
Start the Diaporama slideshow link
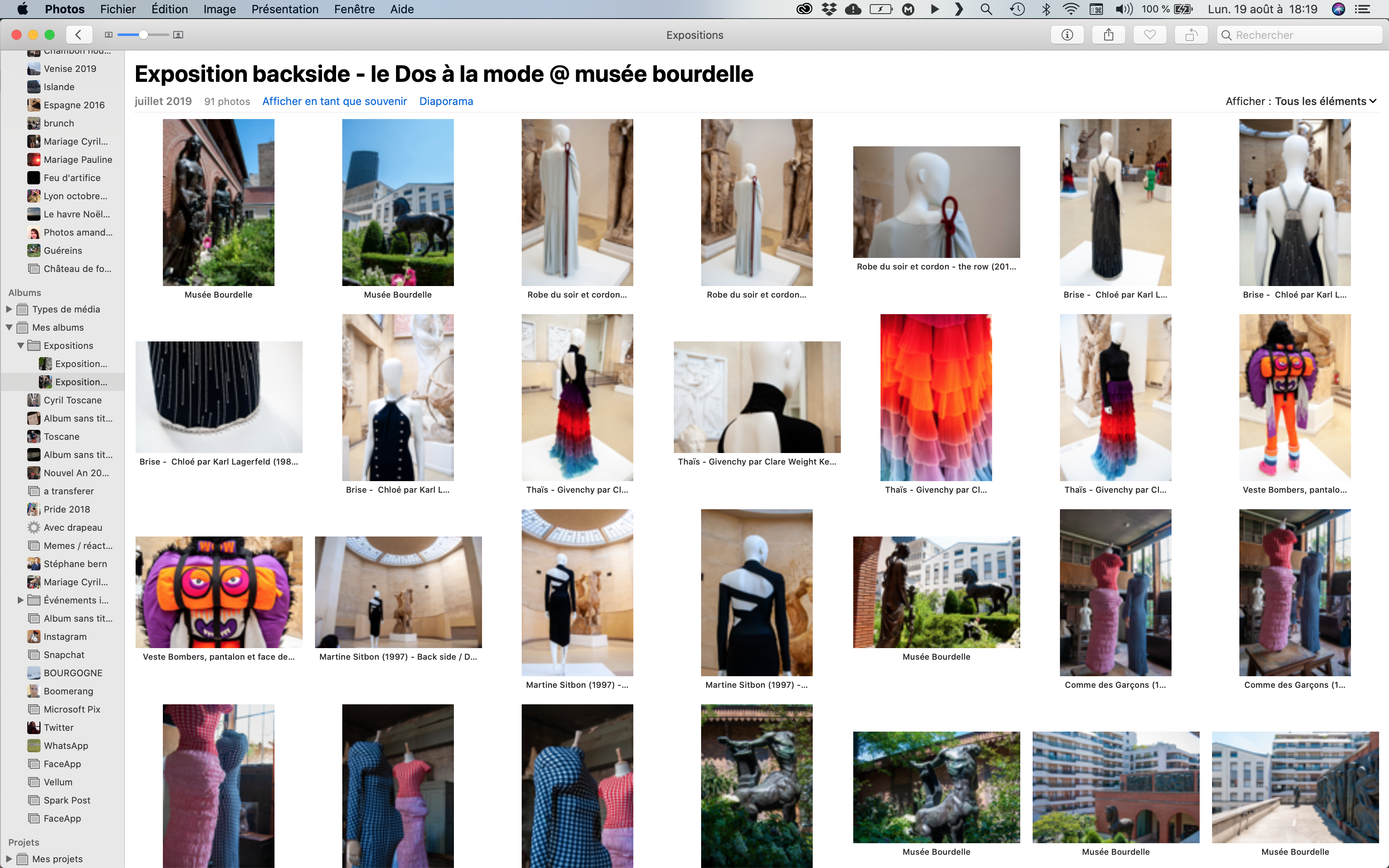(446, 101)
